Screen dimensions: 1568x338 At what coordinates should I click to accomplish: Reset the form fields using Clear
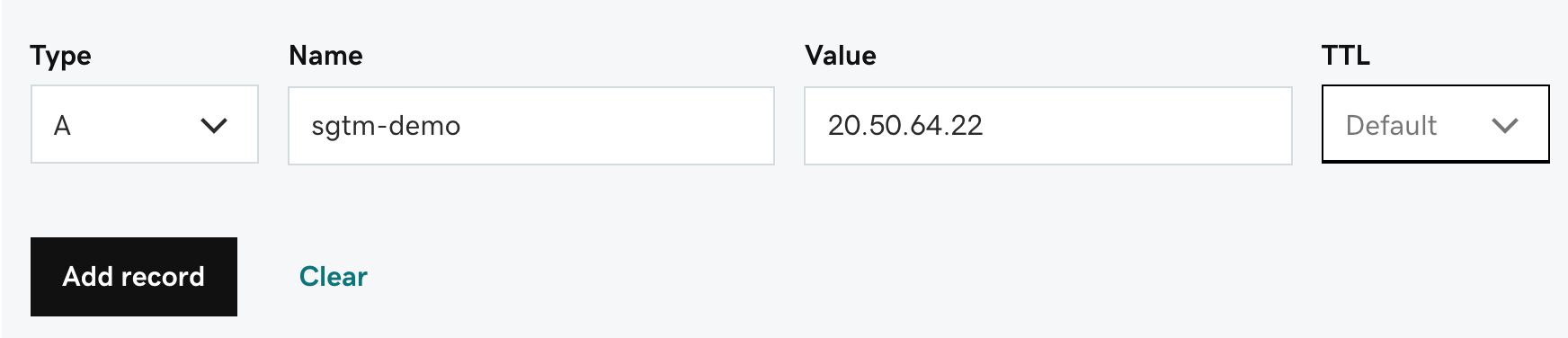point(334,276)
